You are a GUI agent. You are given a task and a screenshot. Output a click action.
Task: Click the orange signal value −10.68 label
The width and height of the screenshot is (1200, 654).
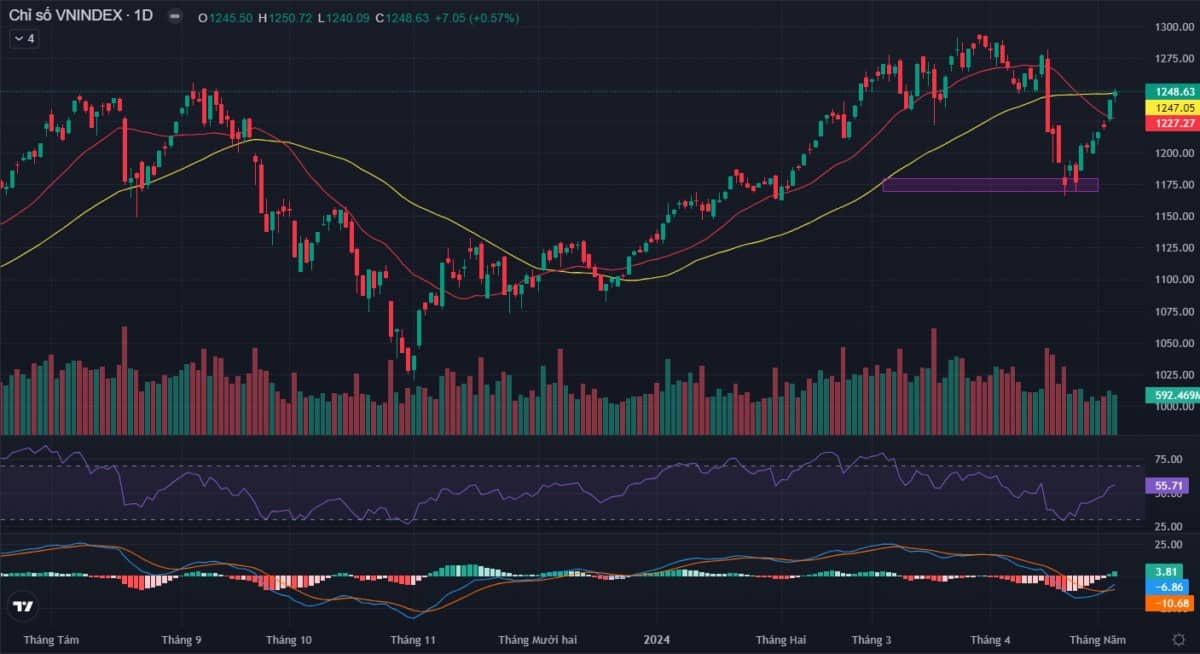(1170, 604)
